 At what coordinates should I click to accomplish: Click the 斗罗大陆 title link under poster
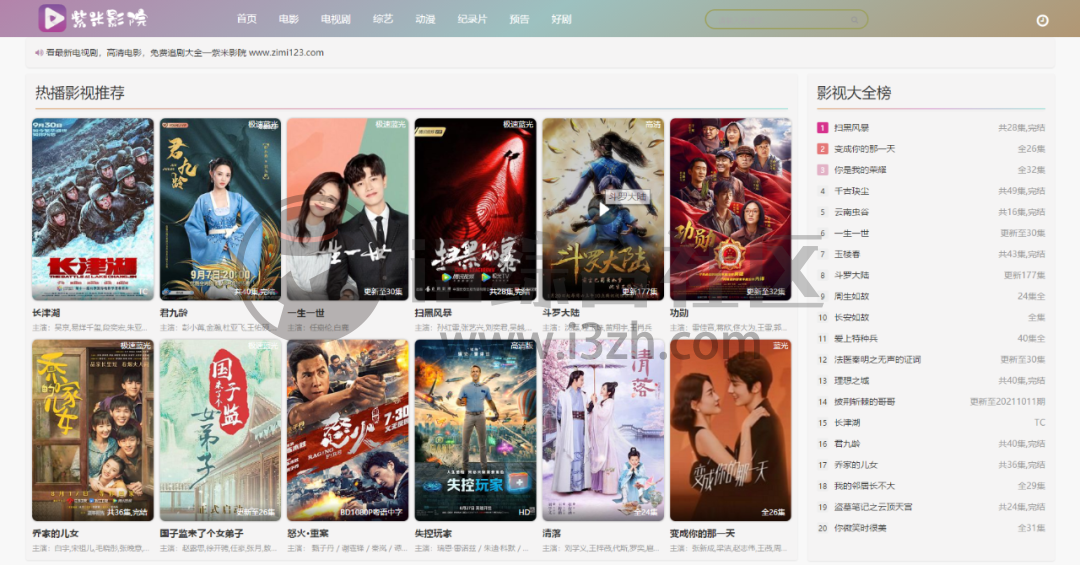coord(561,313)
